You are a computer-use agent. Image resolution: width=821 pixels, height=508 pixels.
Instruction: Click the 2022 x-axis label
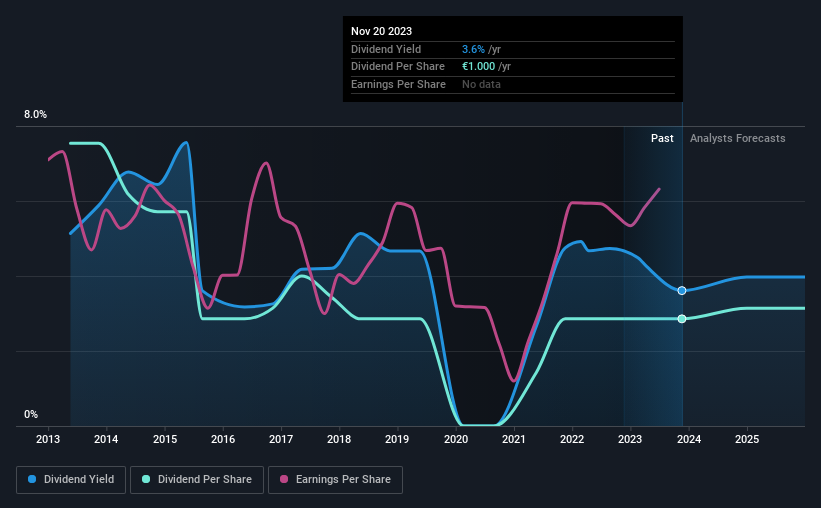[x=572, y=439]
